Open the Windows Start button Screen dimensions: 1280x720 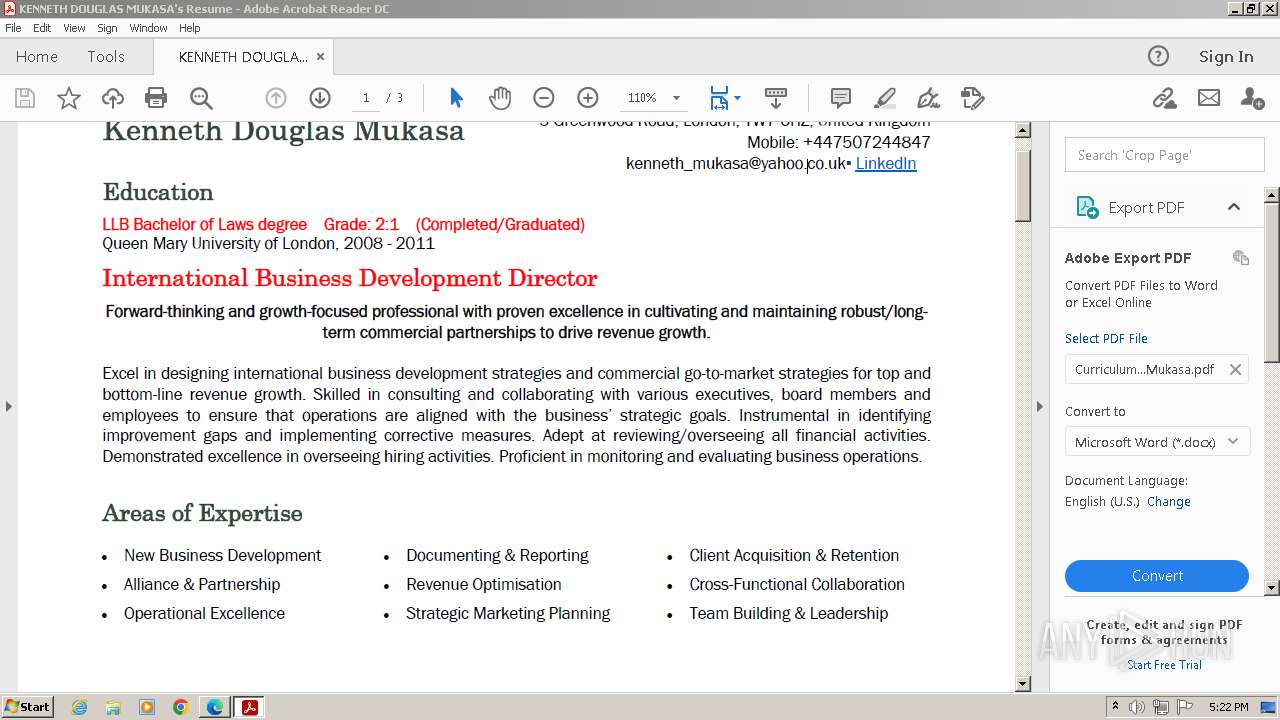(28, 707)
